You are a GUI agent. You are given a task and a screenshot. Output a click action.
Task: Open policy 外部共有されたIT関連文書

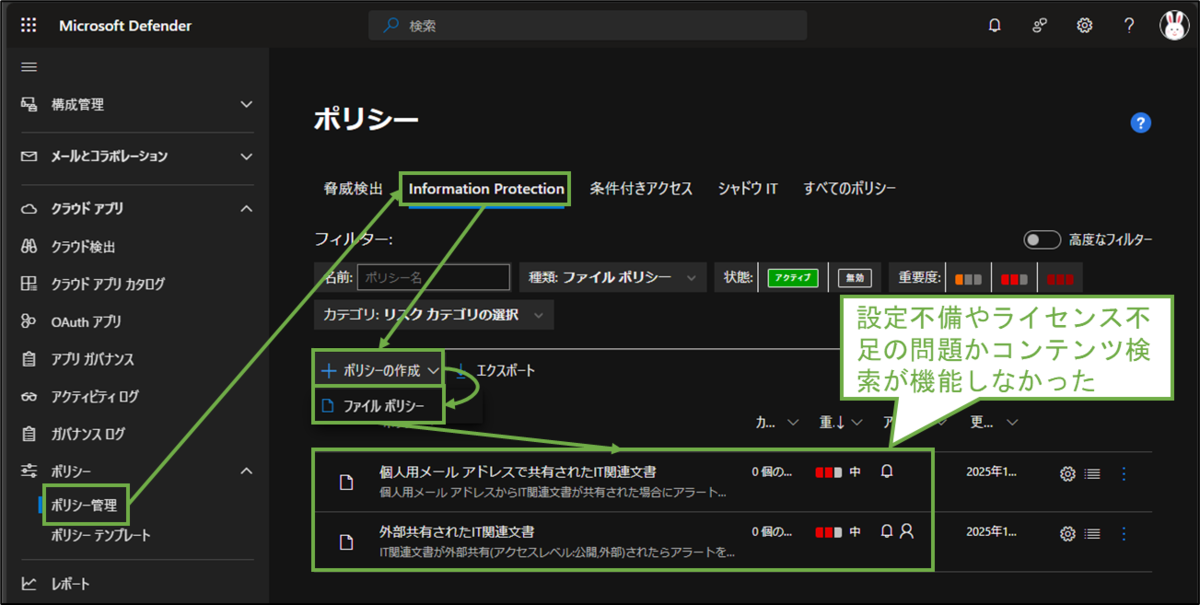pyautogui.click(x=456, y=531)
